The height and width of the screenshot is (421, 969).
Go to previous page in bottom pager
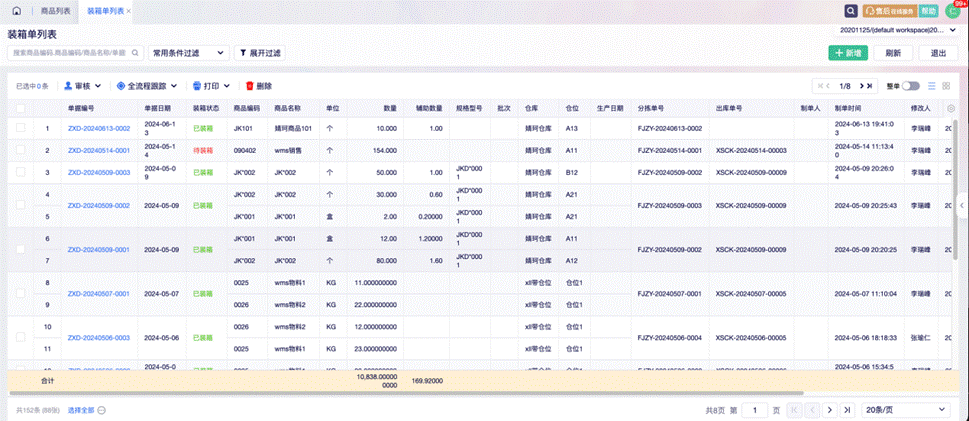813,409
